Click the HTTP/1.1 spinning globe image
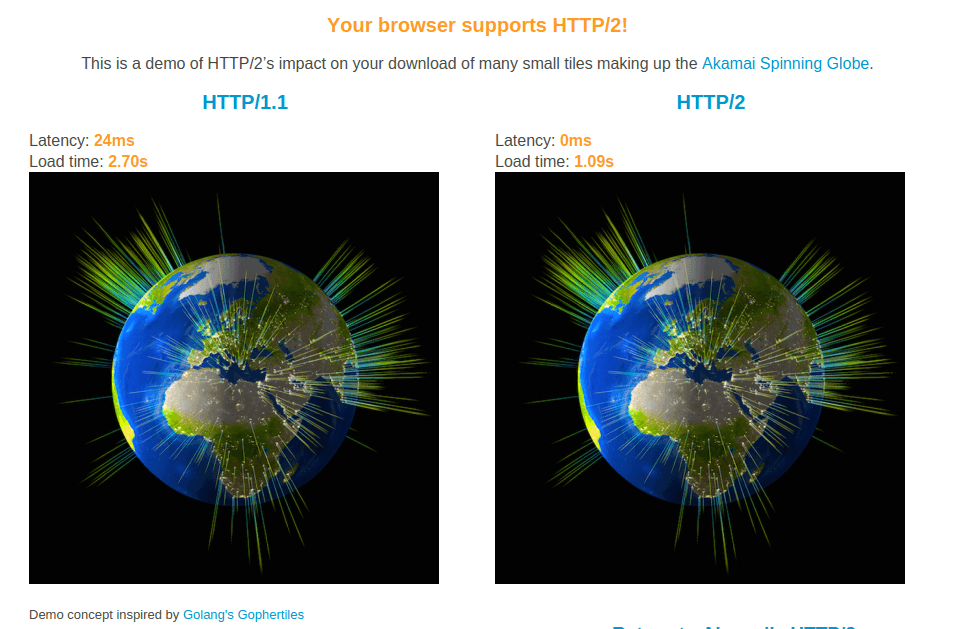 234,378
